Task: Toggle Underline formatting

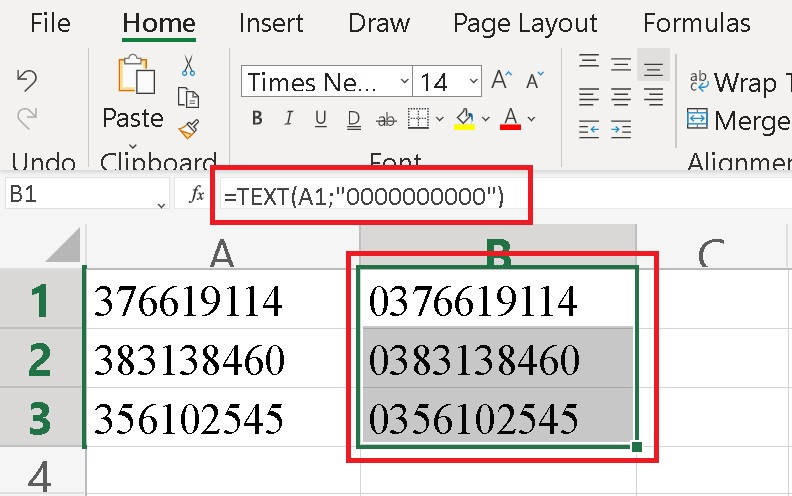Action: click(x=320, y=119)
